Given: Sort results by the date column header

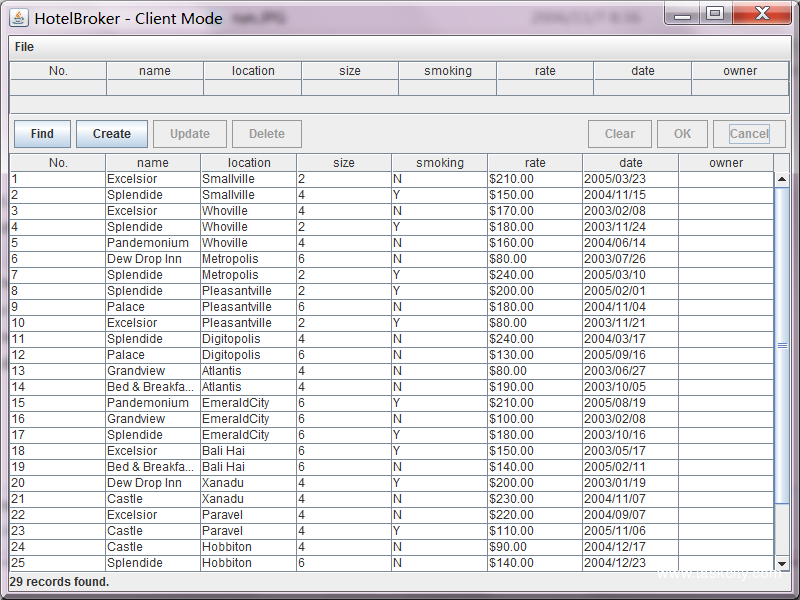Looking at the screenshot, I should 630,163.
